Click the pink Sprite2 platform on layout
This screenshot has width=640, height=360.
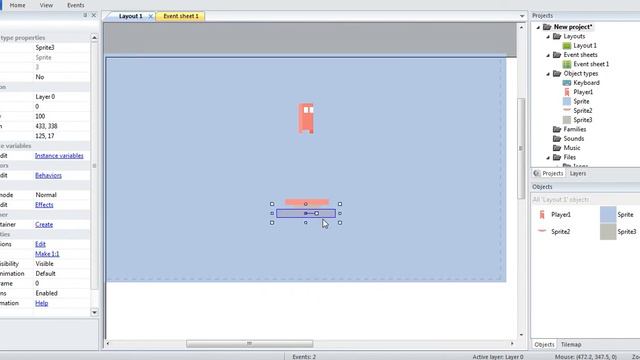pos(307,202)
